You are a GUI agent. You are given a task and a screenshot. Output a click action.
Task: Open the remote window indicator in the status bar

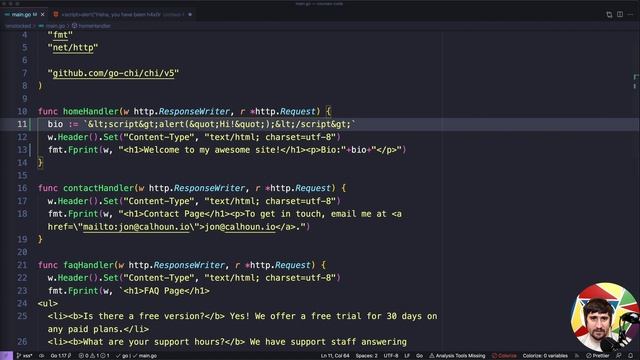coord(6,356)
